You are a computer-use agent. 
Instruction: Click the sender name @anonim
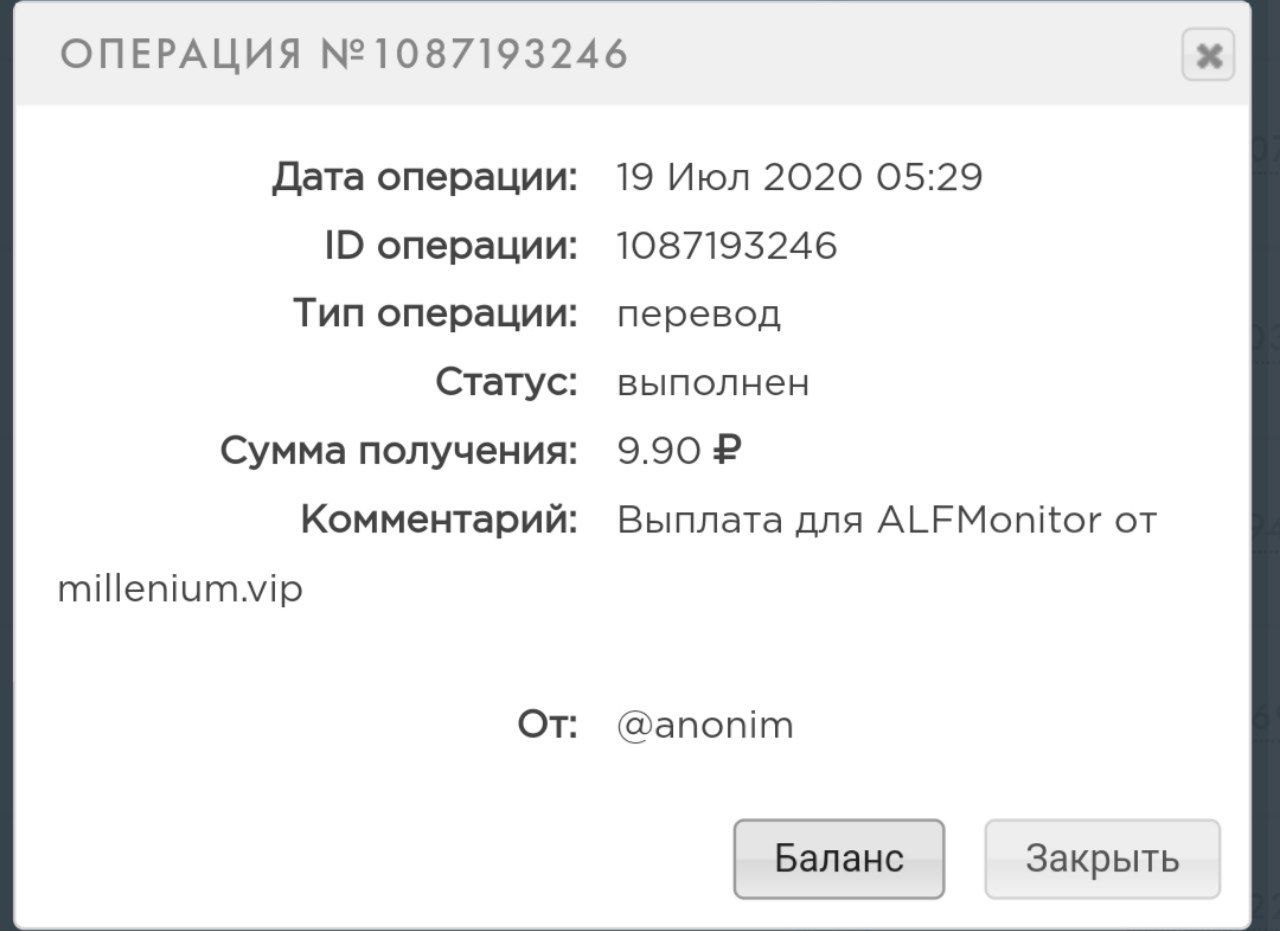point(706,726)
